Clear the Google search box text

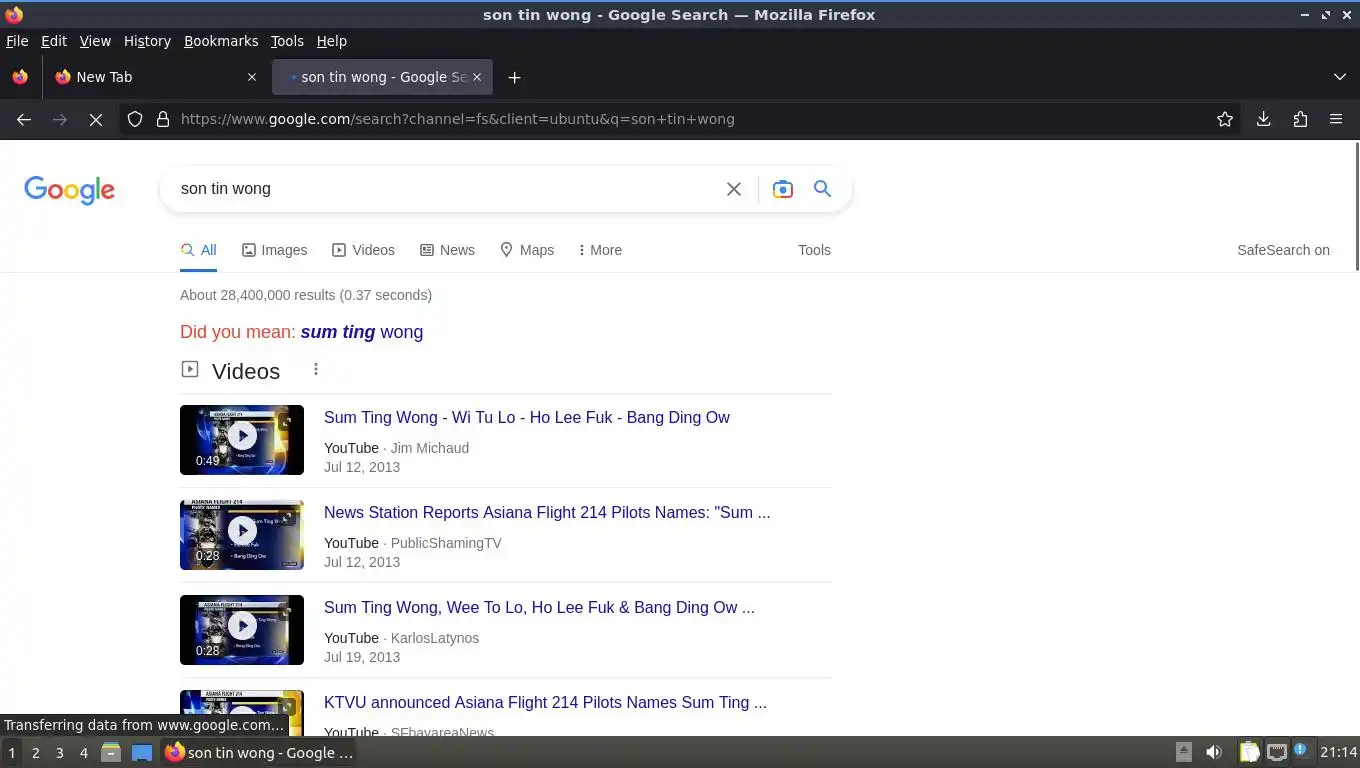click(734, 189)
